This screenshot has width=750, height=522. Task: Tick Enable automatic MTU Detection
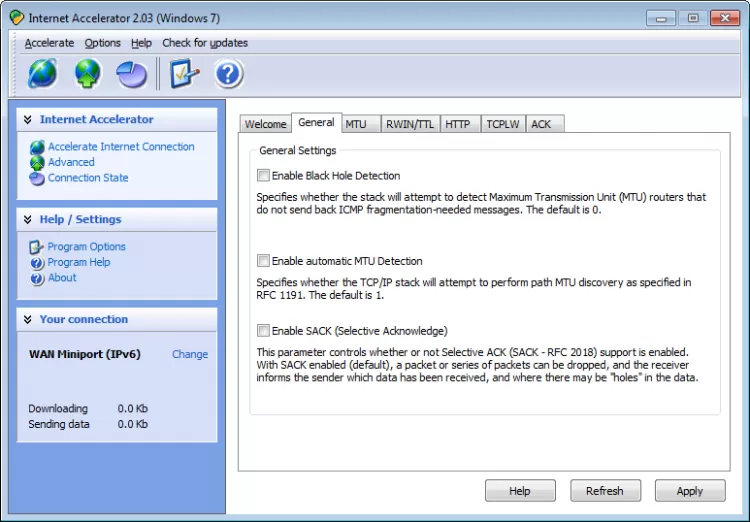263,260
